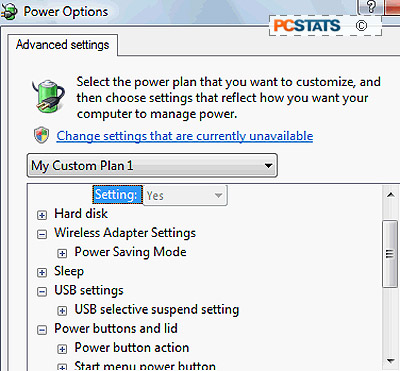Click the UAC shield icon
The width and height of the screenshot is (400, 371).
click(x=42, y=136)
